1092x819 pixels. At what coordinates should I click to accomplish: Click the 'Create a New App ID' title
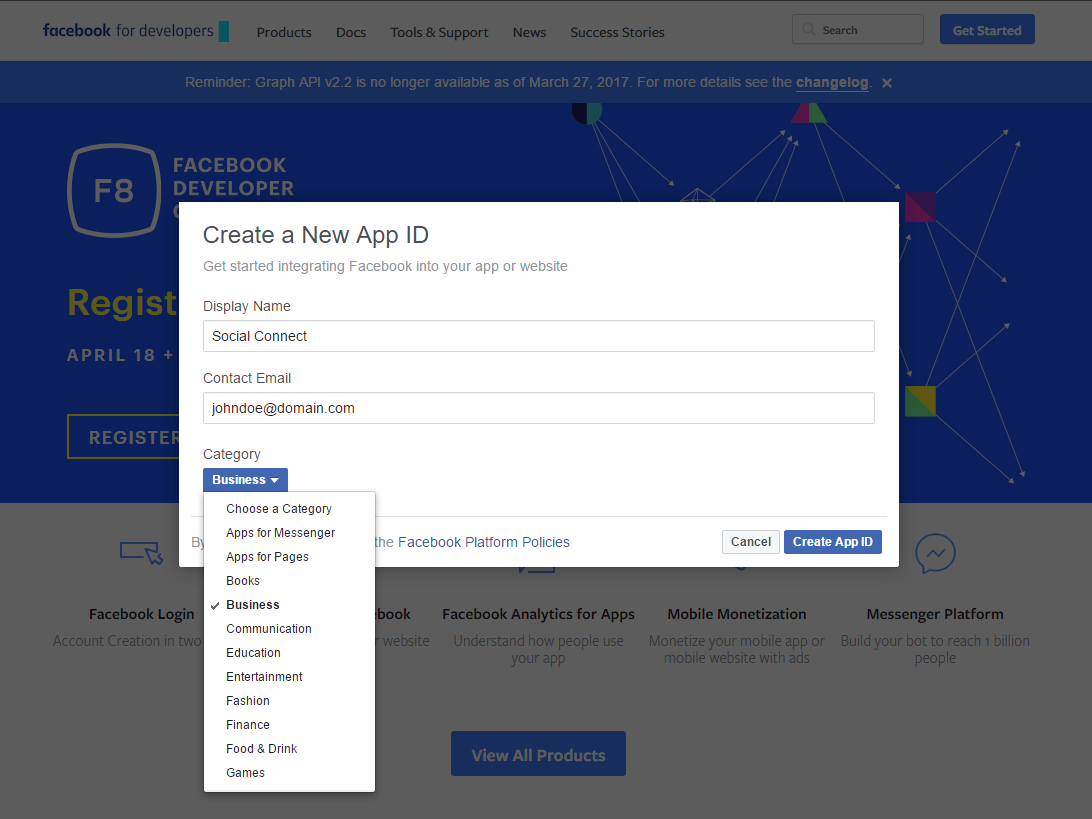[x=315, y=235]
